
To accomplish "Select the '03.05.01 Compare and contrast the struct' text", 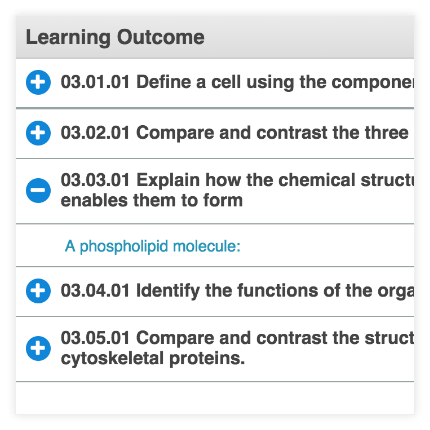I will tap(237, 338).
